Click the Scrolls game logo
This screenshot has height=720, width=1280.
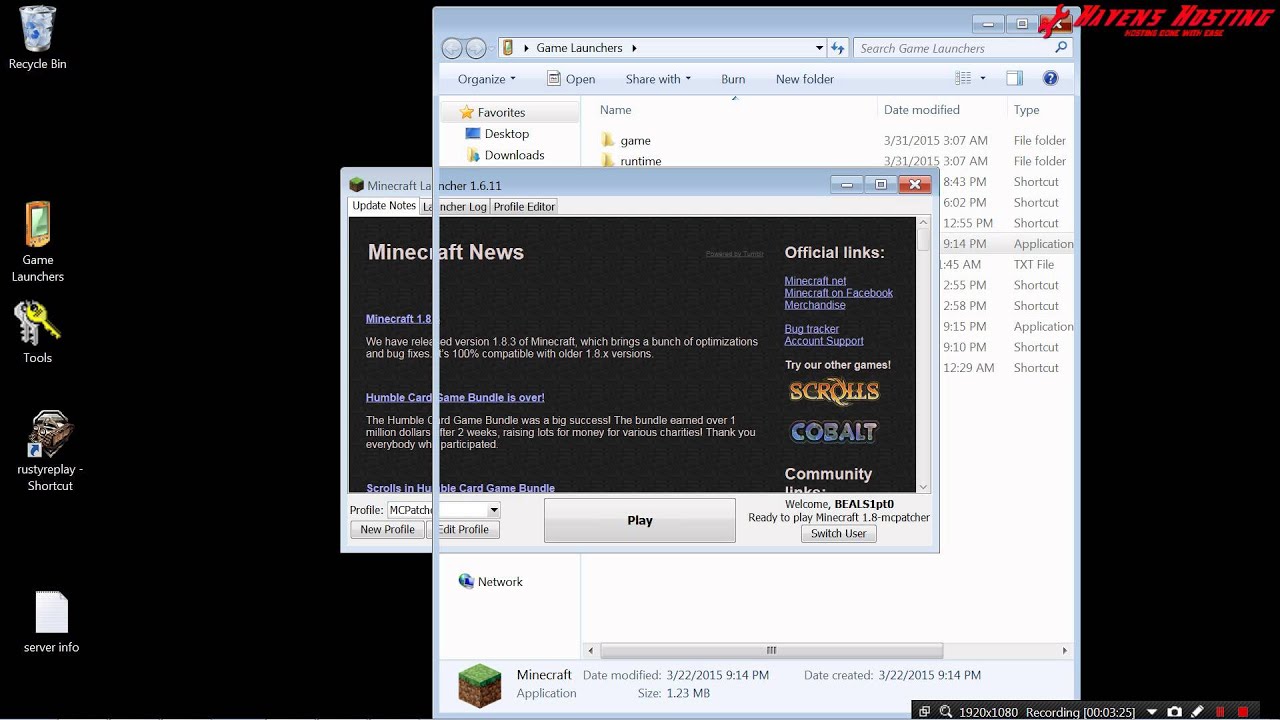[x=834, y=391]
